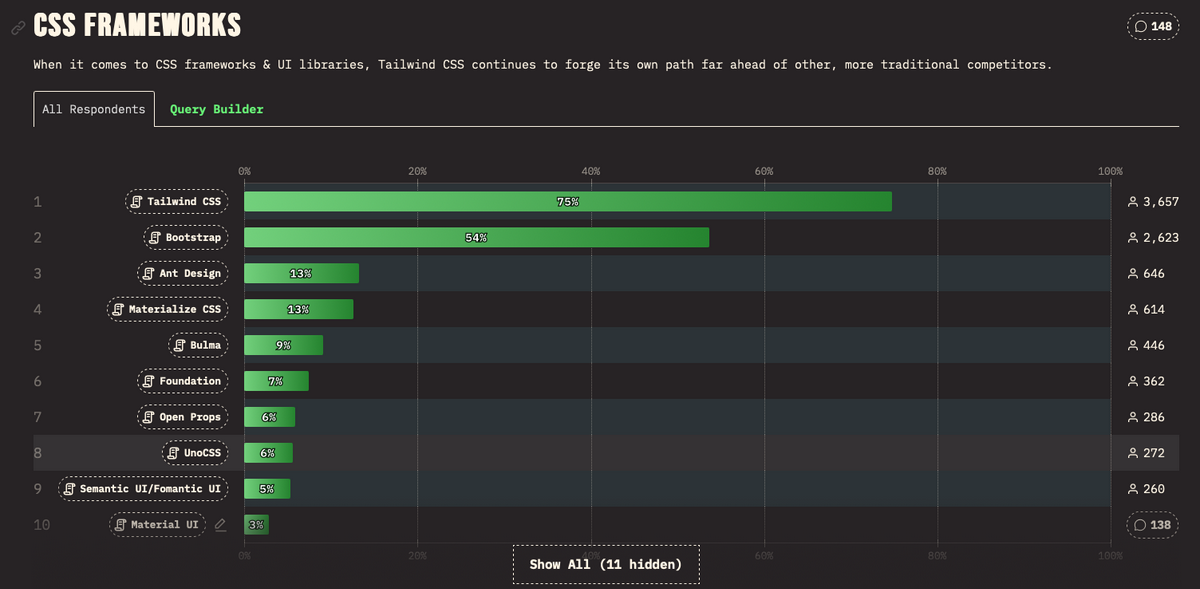
Task: Click the 54% Bootstrap bar
Action: tap(477, 238)
